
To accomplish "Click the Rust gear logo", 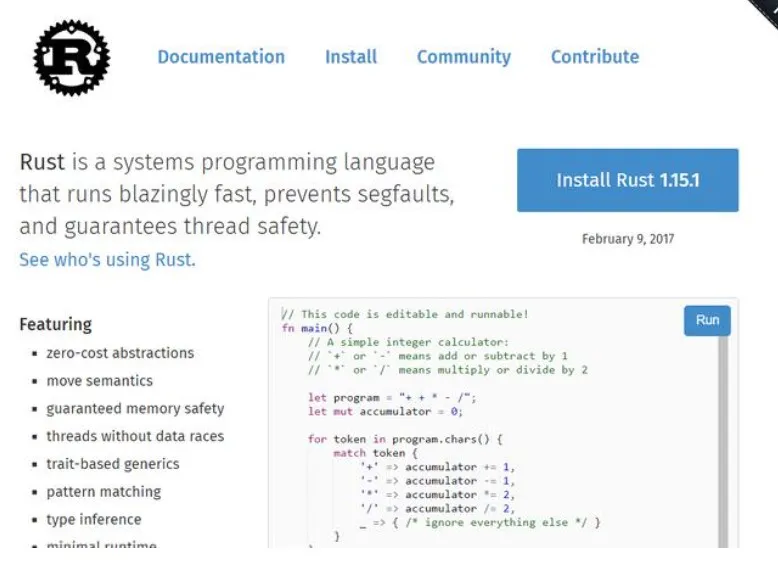I will 72,58.
